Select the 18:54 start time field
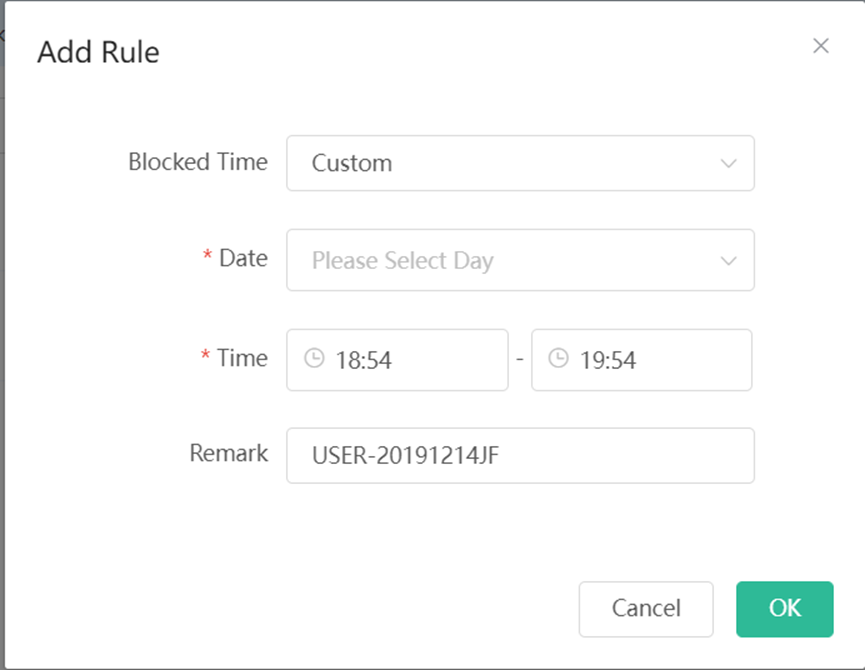865x670 pixels. pyautogui.click(x=397, y=360)
